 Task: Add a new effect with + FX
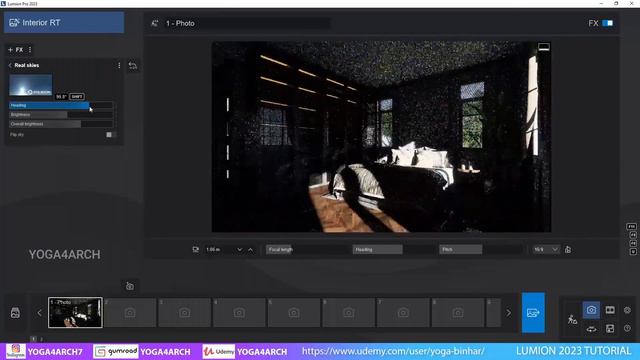16,50
